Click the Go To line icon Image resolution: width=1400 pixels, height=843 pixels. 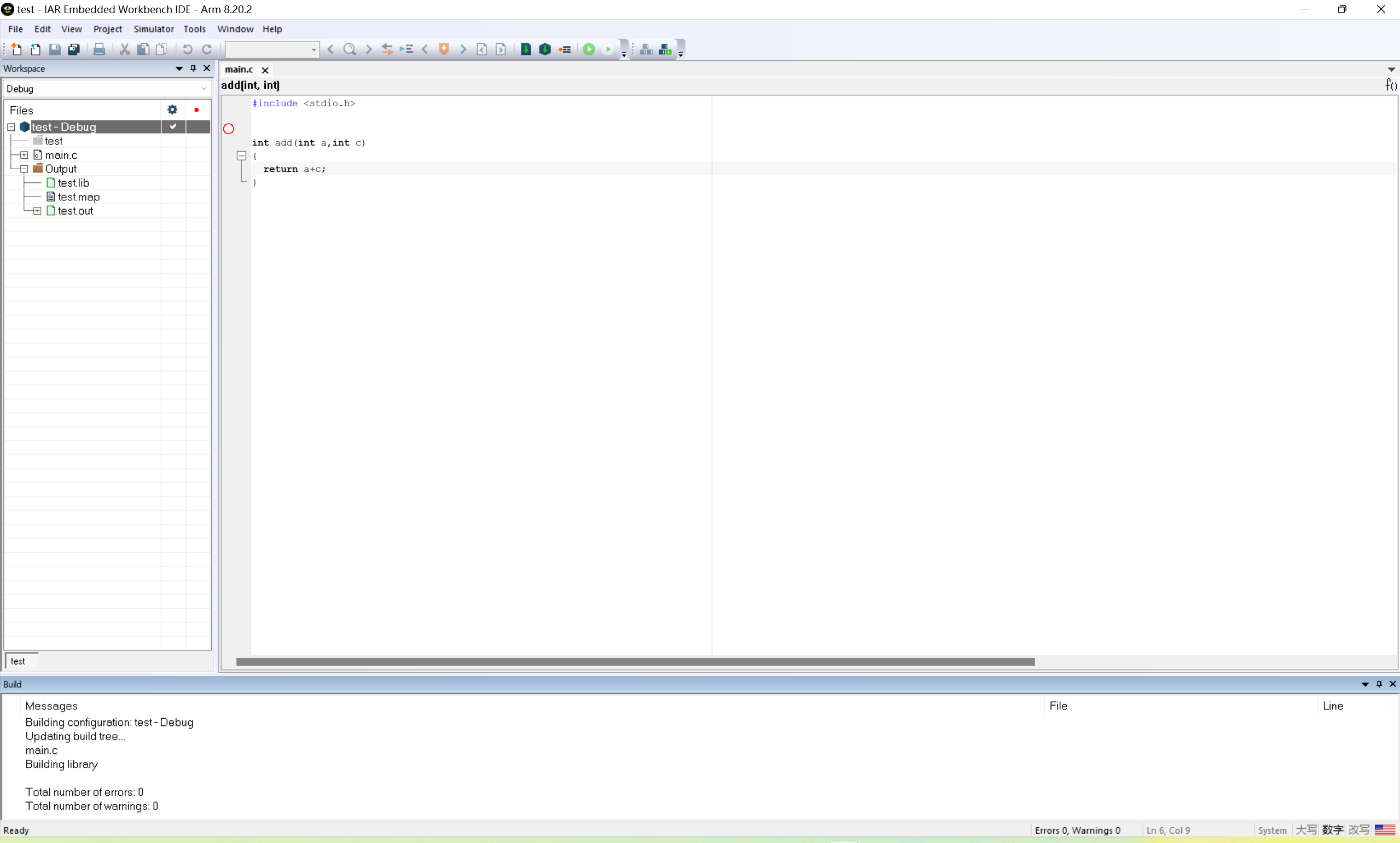coord(406,49)
